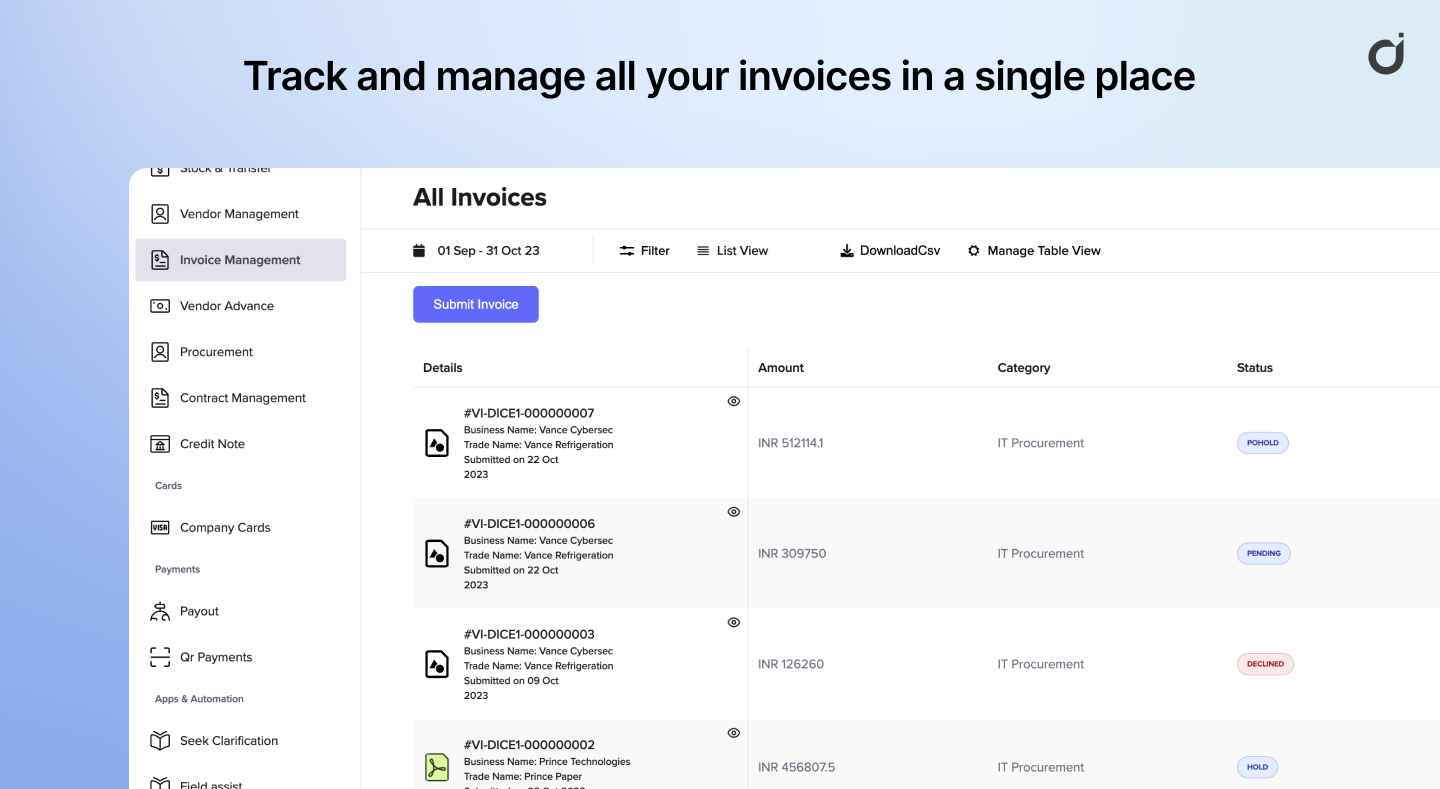Click the HOLD status badge

point(1257,767)
